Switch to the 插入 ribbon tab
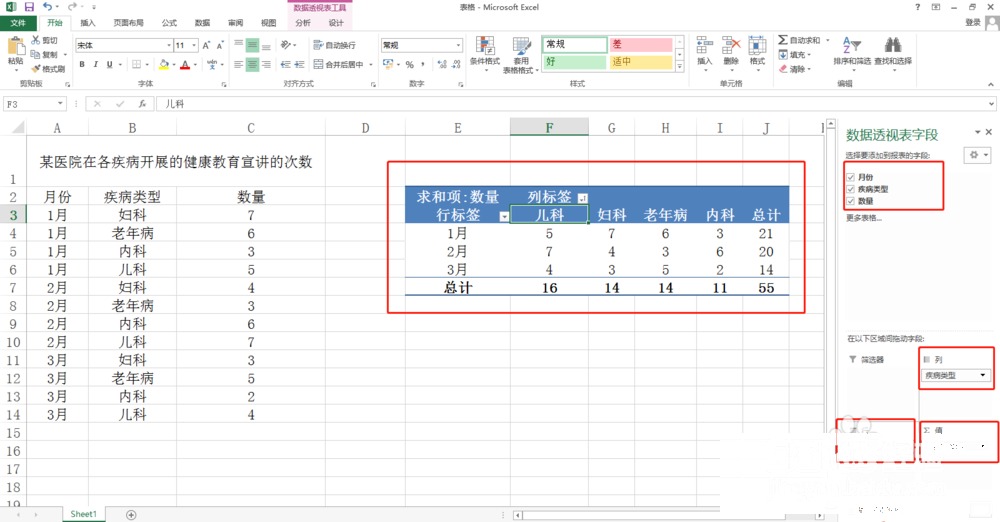1000x522 pixels. click(x=87, y=23)
